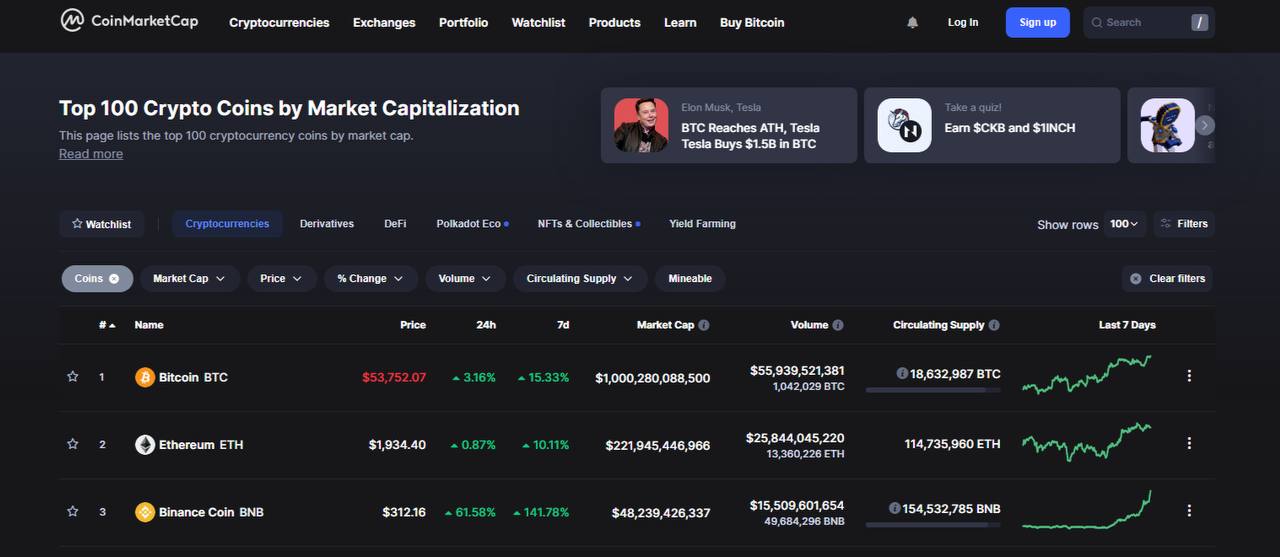
Task: Open the Elon Musk Tesla news thumbnail
Action: point(641,125)
